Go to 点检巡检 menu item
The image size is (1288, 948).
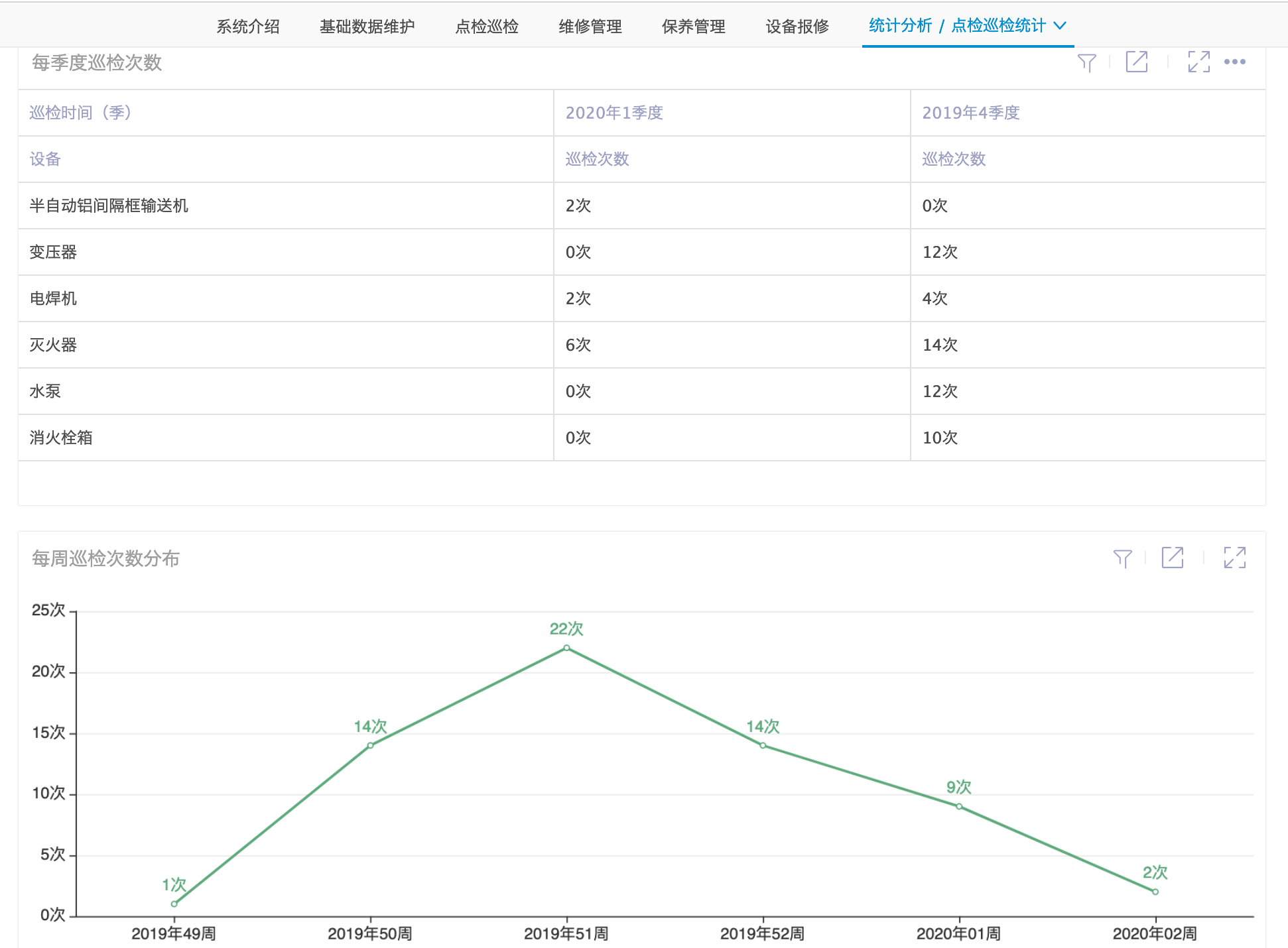(486, 27)
